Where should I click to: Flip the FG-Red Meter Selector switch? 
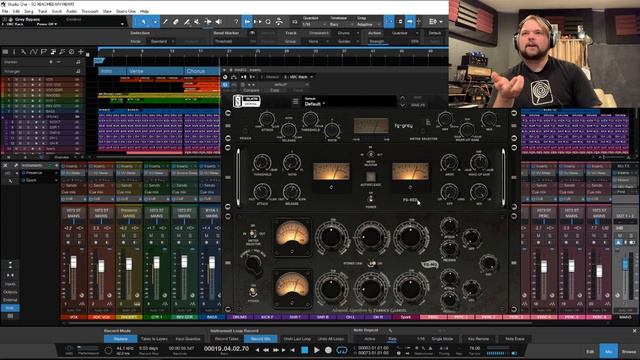pyautogui.click(x=371, y=154)
